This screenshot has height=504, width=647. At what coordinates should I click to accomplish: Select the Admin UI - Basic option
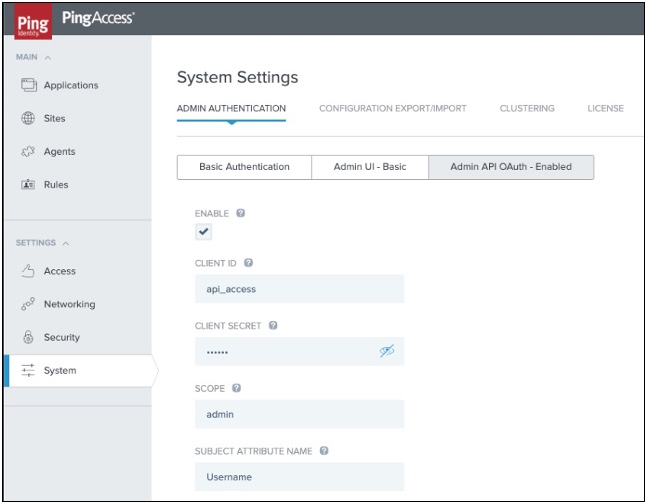coord(369,167)
